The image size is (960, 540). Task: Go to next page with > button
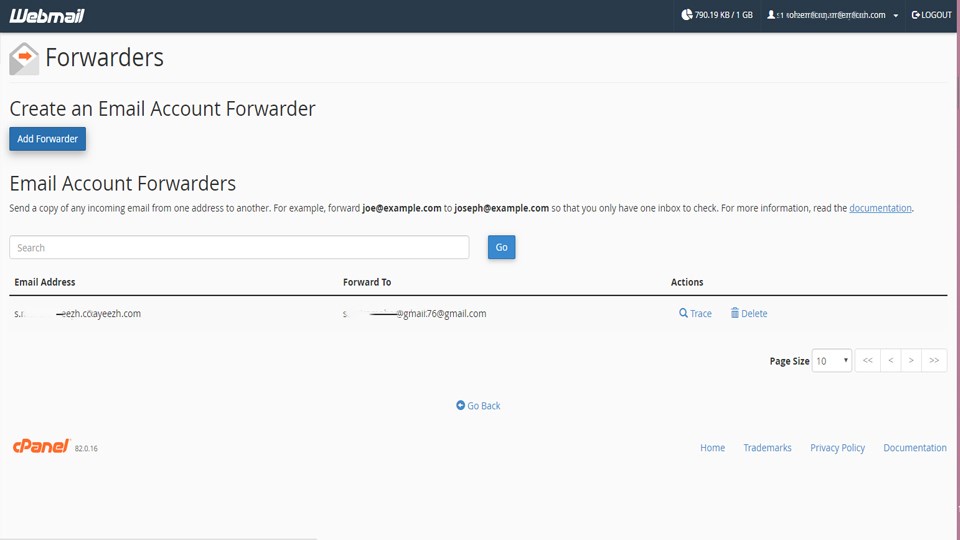pos(911,361)
